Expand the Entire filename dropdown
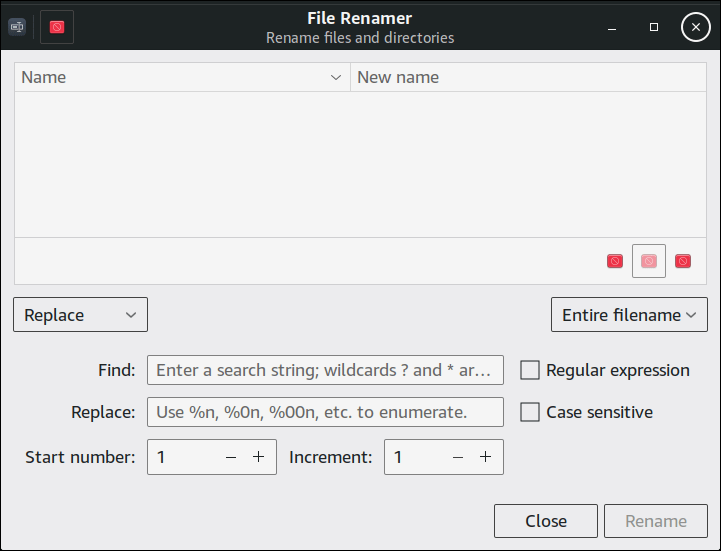The height and width of the screenshot is (551, 721). (629, 315)
